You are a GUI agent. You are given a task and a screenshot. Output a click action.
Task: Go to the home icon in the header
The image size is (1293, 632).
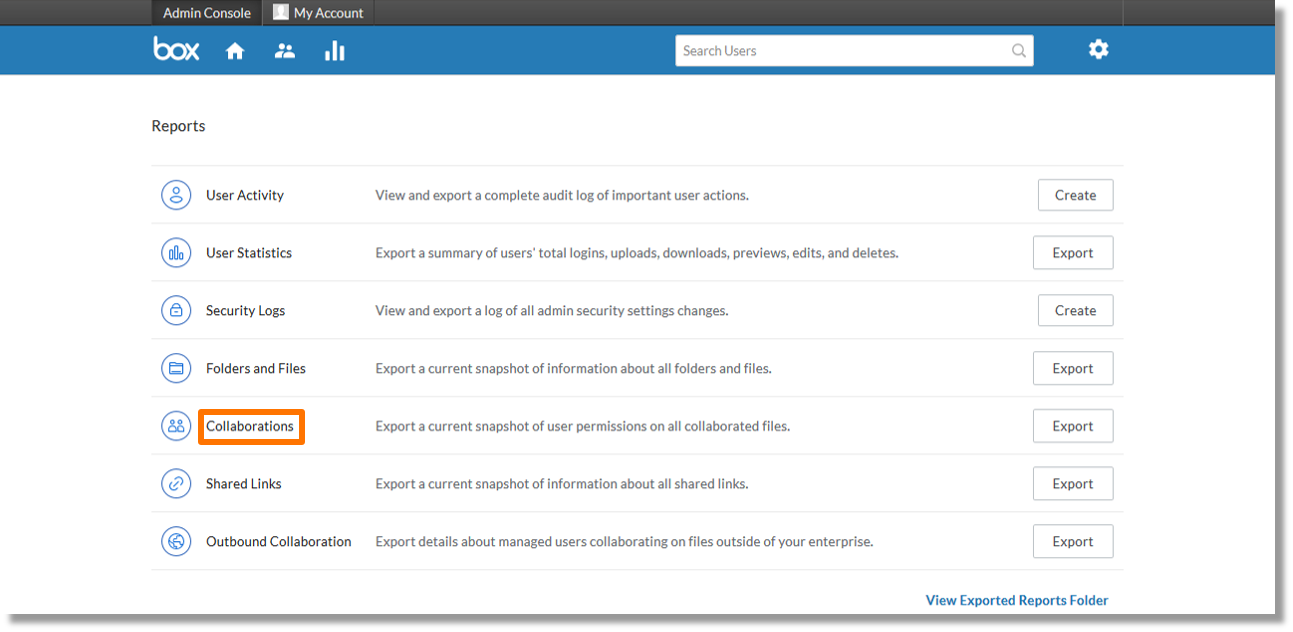(x=235, y=51)
